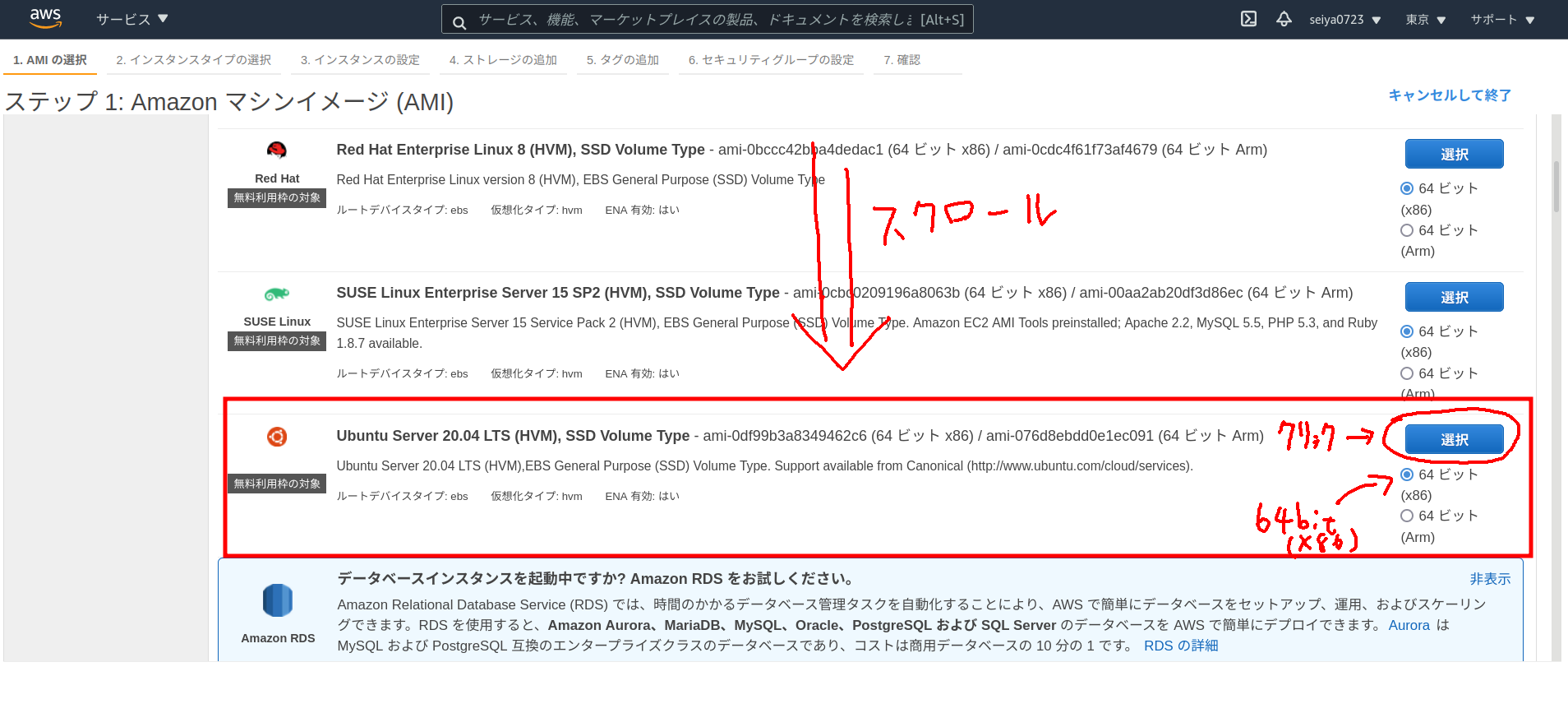The image size is (1568, 713).
Task: Open the seiya0723 account dropdown
Action: coord(1344,20)
